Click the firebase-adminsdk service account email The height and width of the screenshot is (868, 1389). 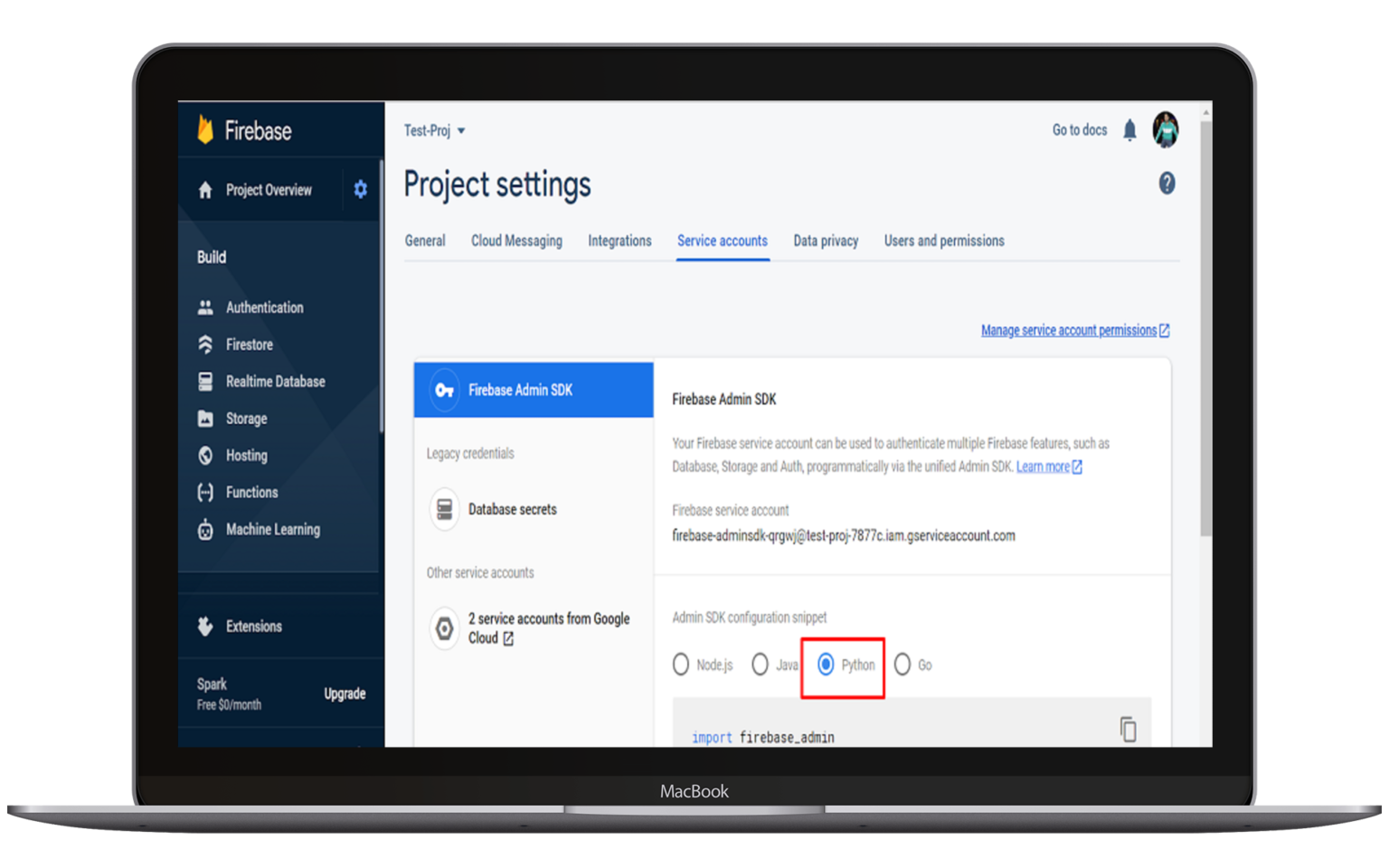tap(844, 535)
